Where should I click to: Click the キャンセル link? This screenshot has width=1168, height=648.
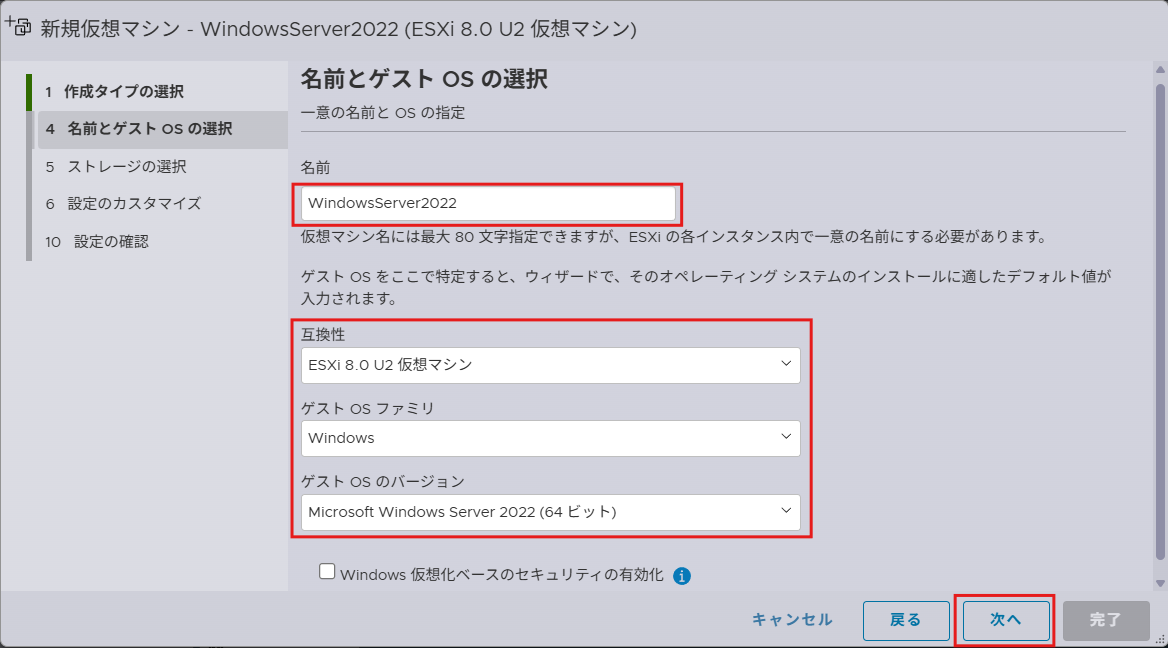(x=792, y=620)
